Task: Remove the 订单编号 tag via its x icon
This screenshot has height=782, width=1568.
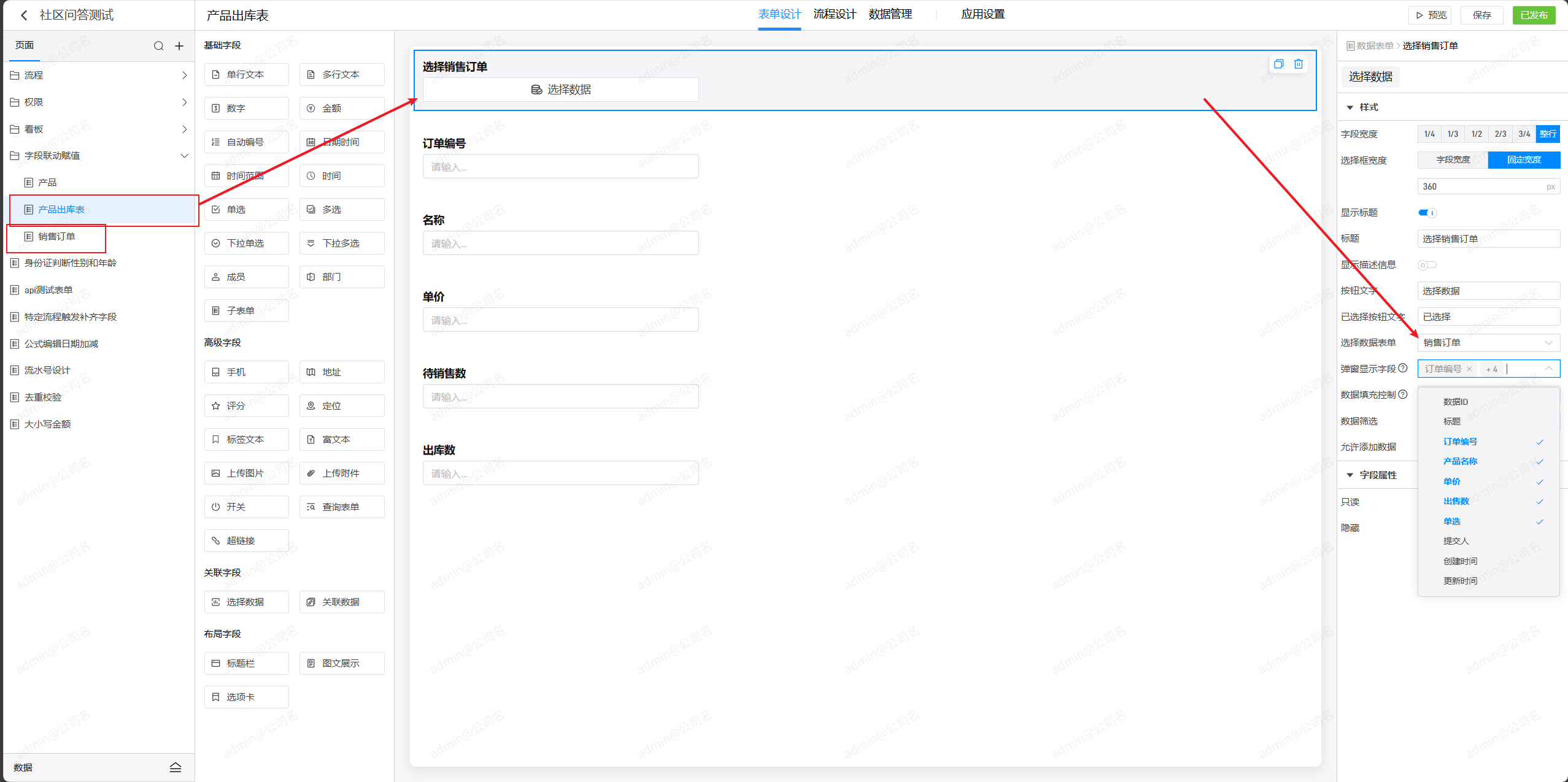Action: (x=1469, y=369)
